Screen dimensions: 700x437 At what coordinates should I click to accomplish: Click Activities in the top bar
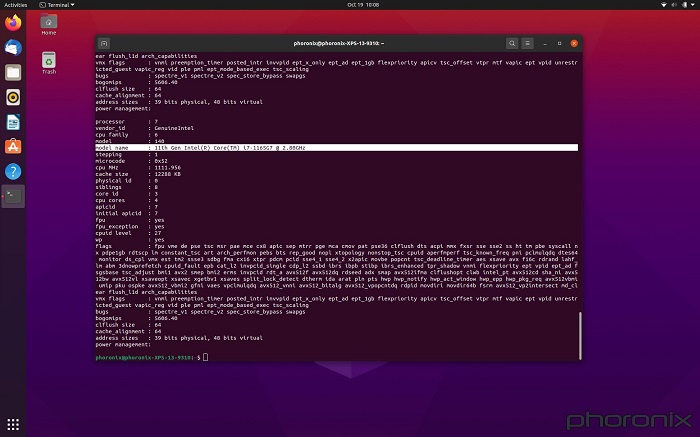click(17, 4)
